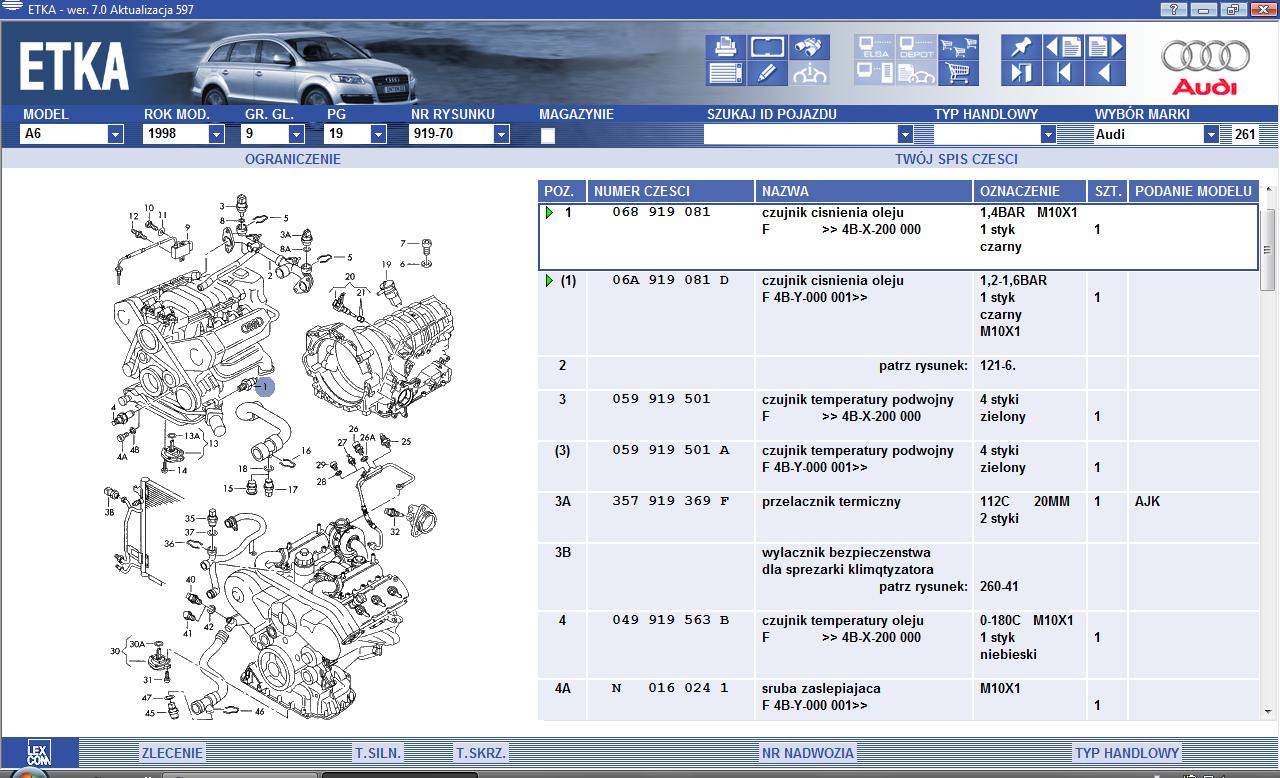This screenshot has height=778, width=1280.
Task: Click the computer-to-server icon below ELSA
Action: tap(874, 73)
